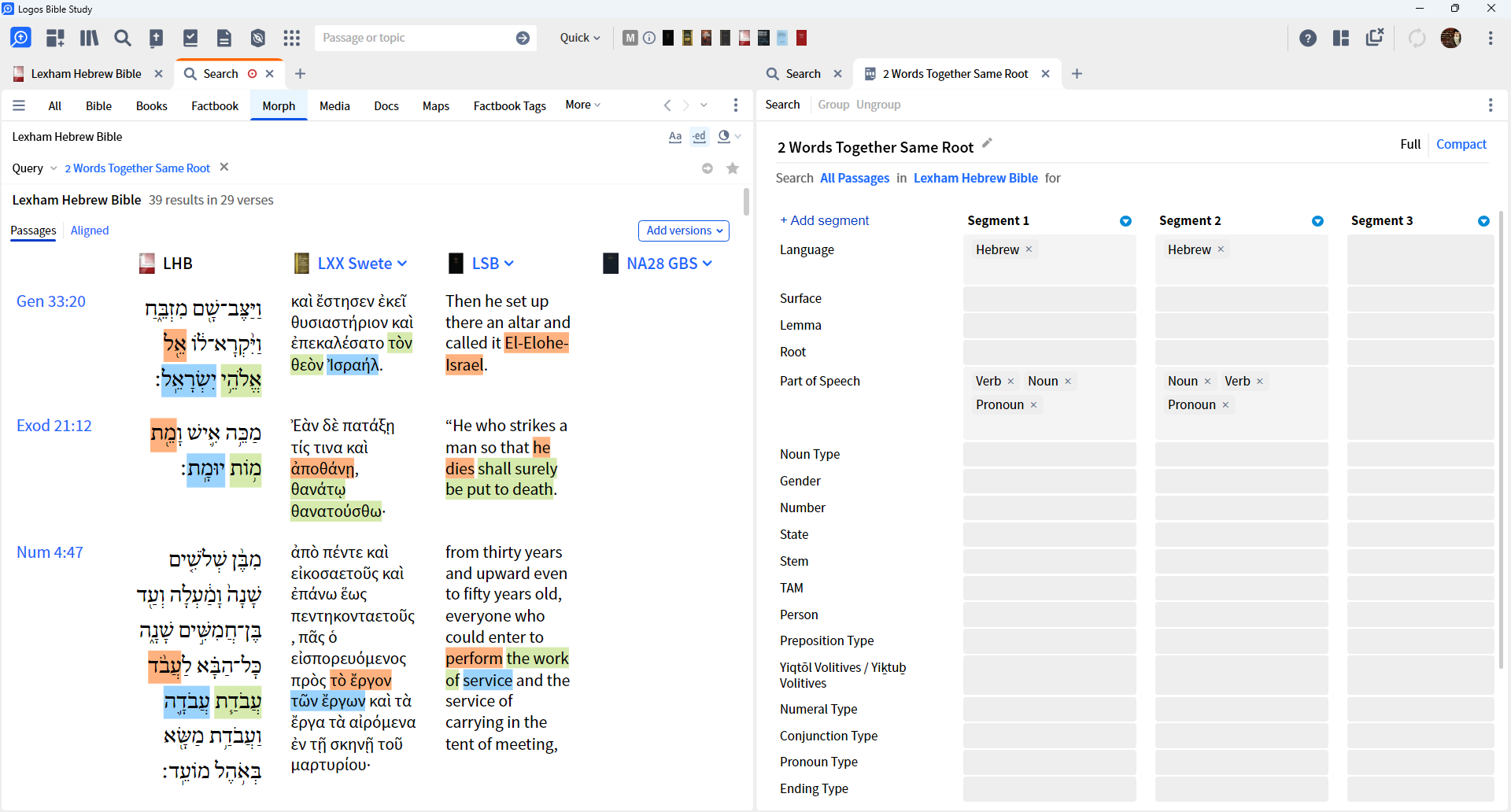Image resolution: width=1511 pixels, height=812 pixels.
Task: Open the Num 4:47 reference
Action: (50, 552)
